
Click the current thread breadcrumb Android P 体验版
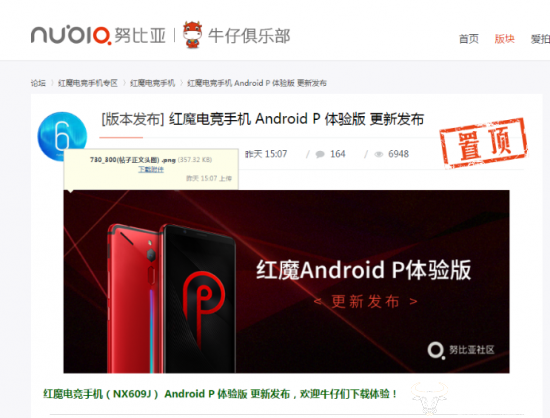(x=257, y=83)
